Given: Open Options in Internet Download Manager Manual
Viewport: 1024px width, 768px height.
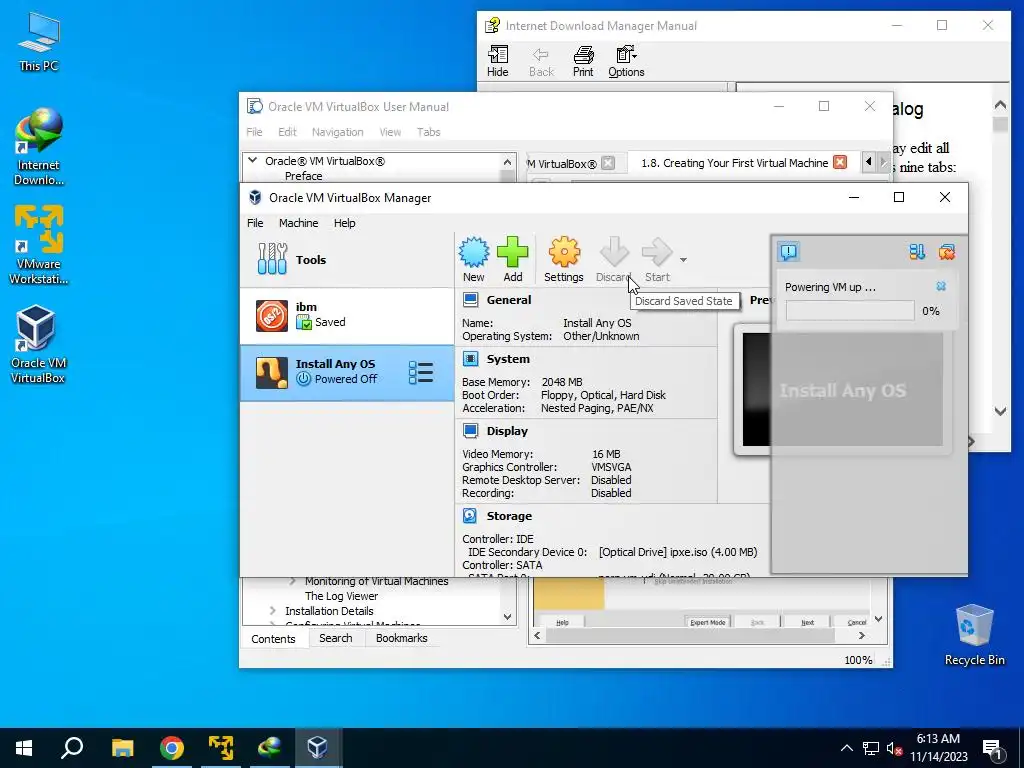Looking at the screenshot, I should point(626,62).
